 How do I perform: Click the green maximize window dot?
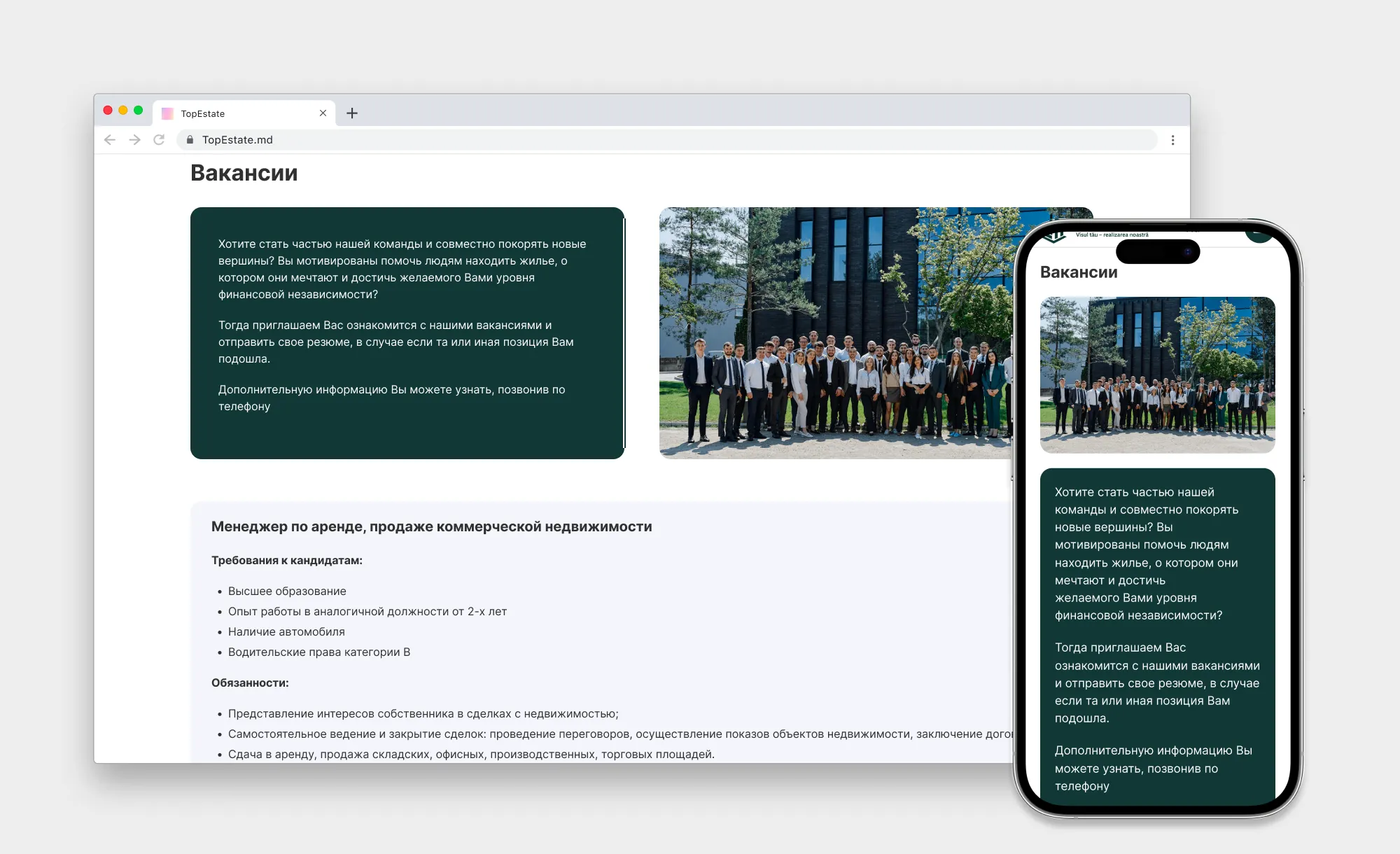pyautogui.click(x=138, y=111)
